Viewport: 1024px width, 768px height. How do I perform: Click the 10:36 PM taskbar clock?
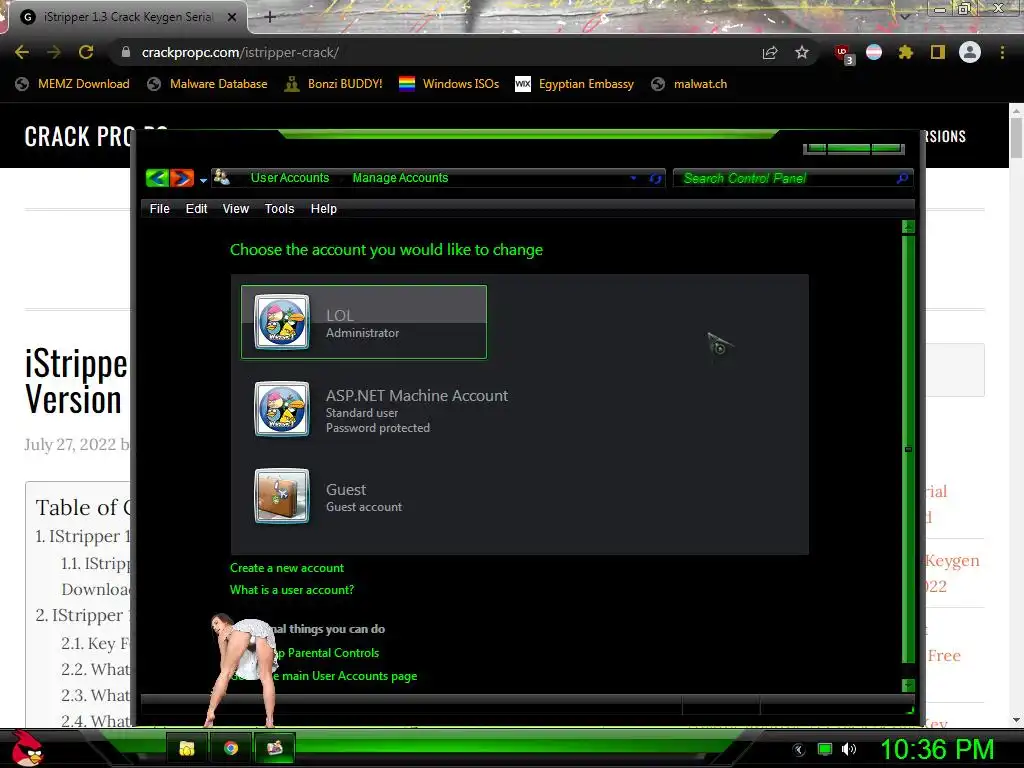(937, 749)
